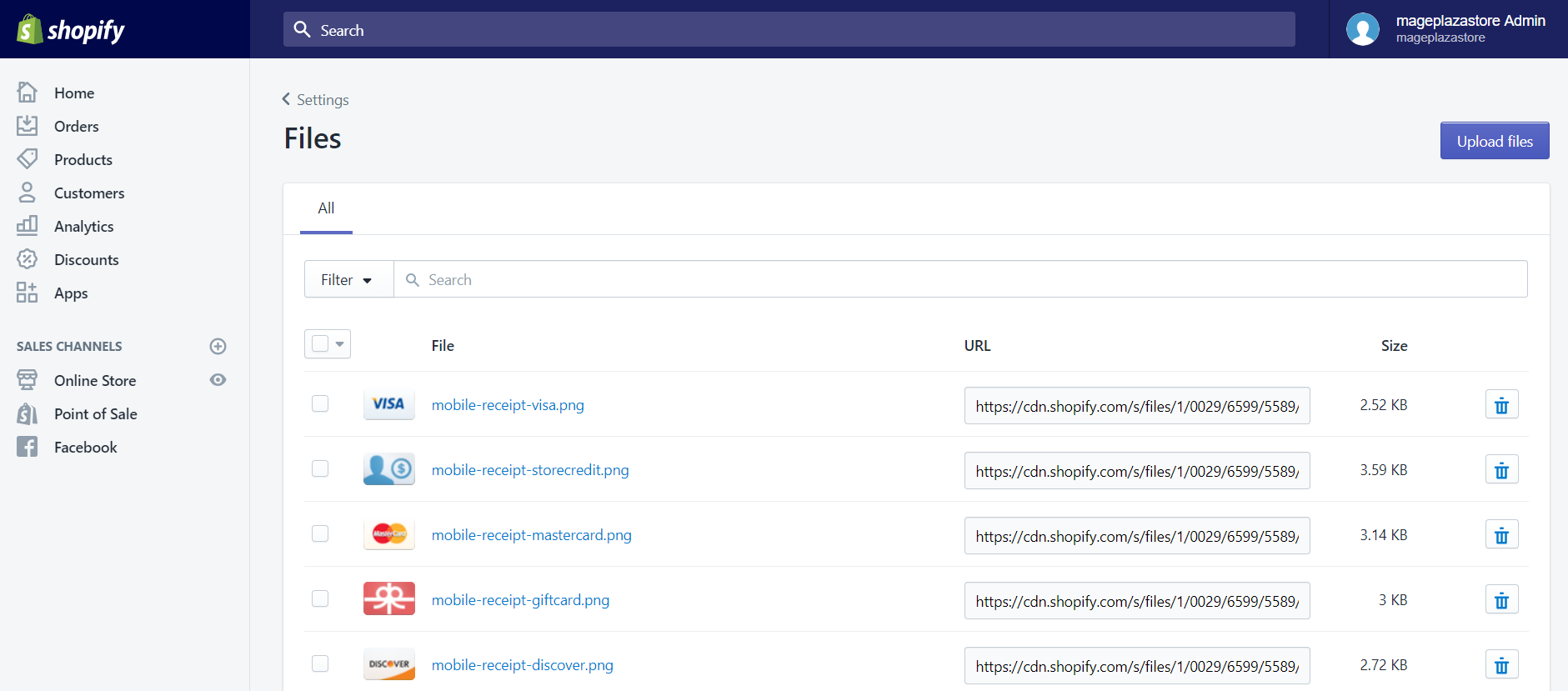Click the Discounts badge icon

28,258
